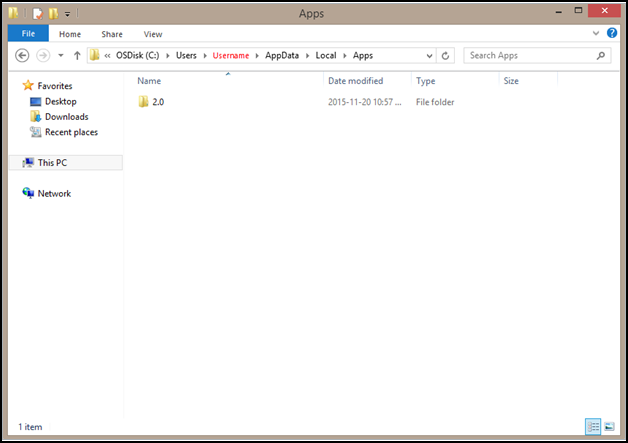Click the Favorites star icon

coord(28,85)
